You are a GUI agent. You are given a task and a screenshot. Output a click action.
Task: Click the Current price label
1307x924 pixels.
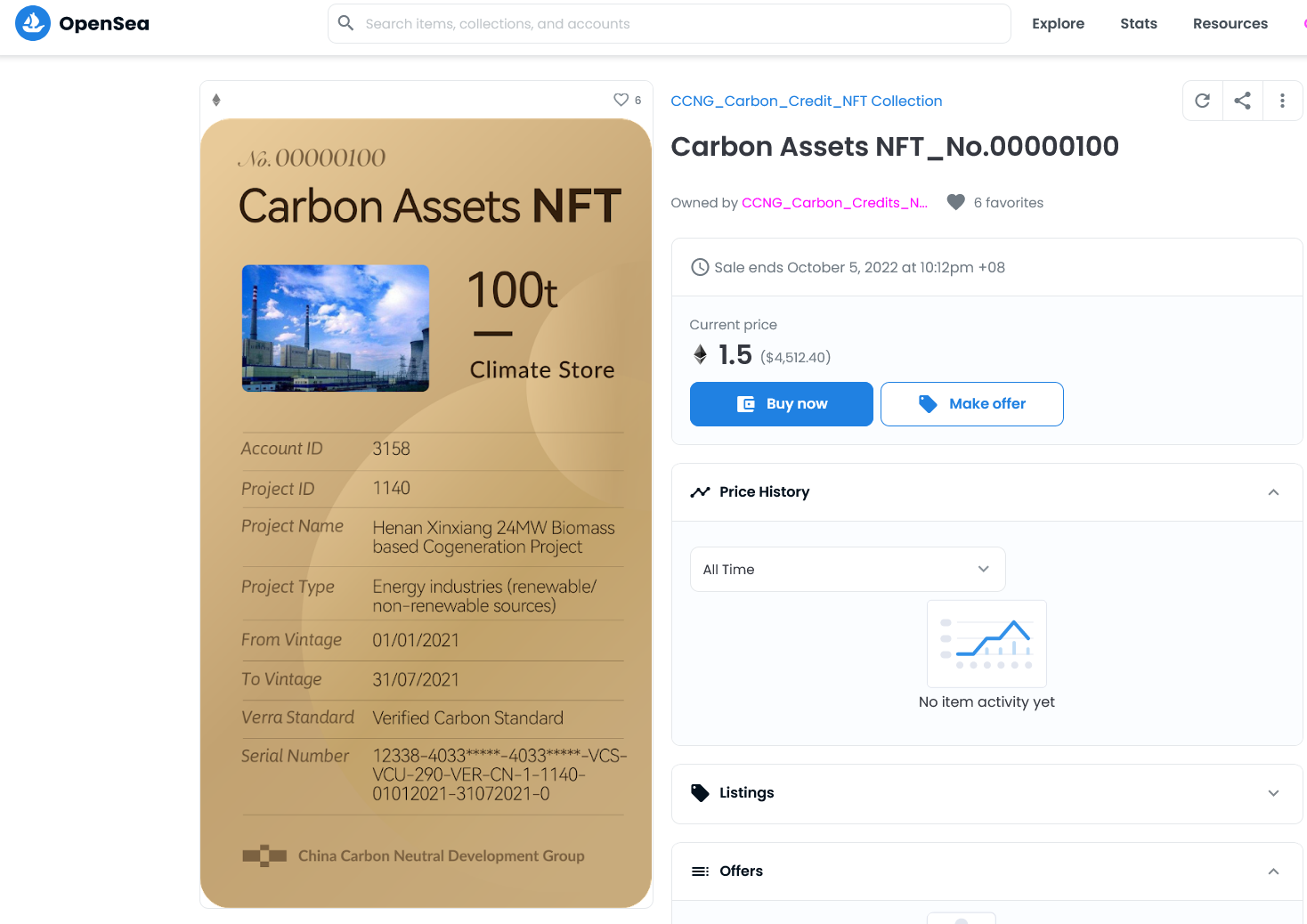[734, 325]
